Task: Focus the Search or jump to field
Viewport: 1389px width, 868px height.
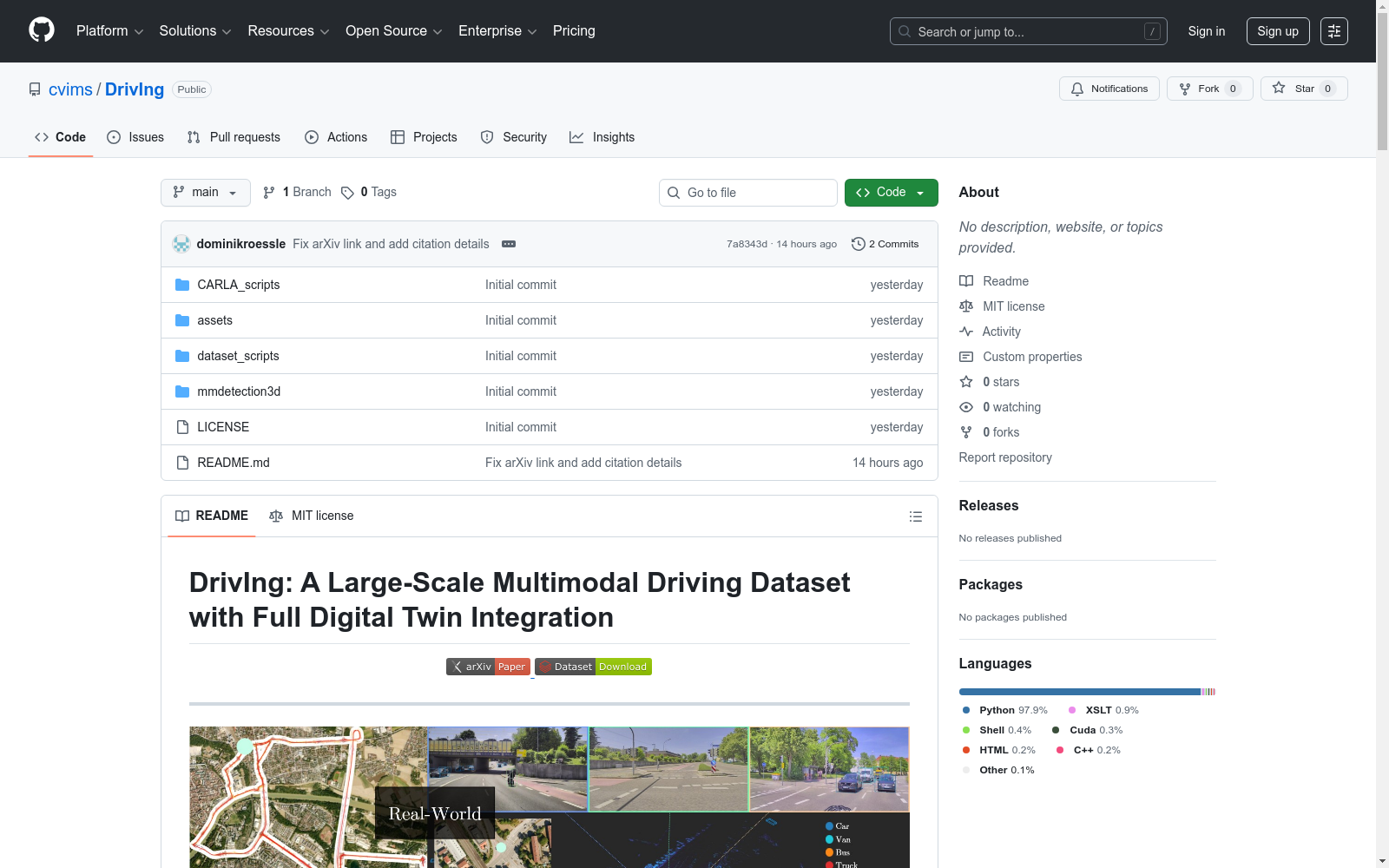Action: tap(1029, 31)
